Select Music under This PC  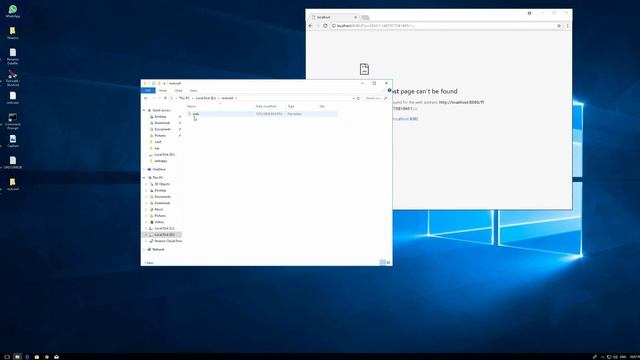pyautogui.click(x=158, y=209)
